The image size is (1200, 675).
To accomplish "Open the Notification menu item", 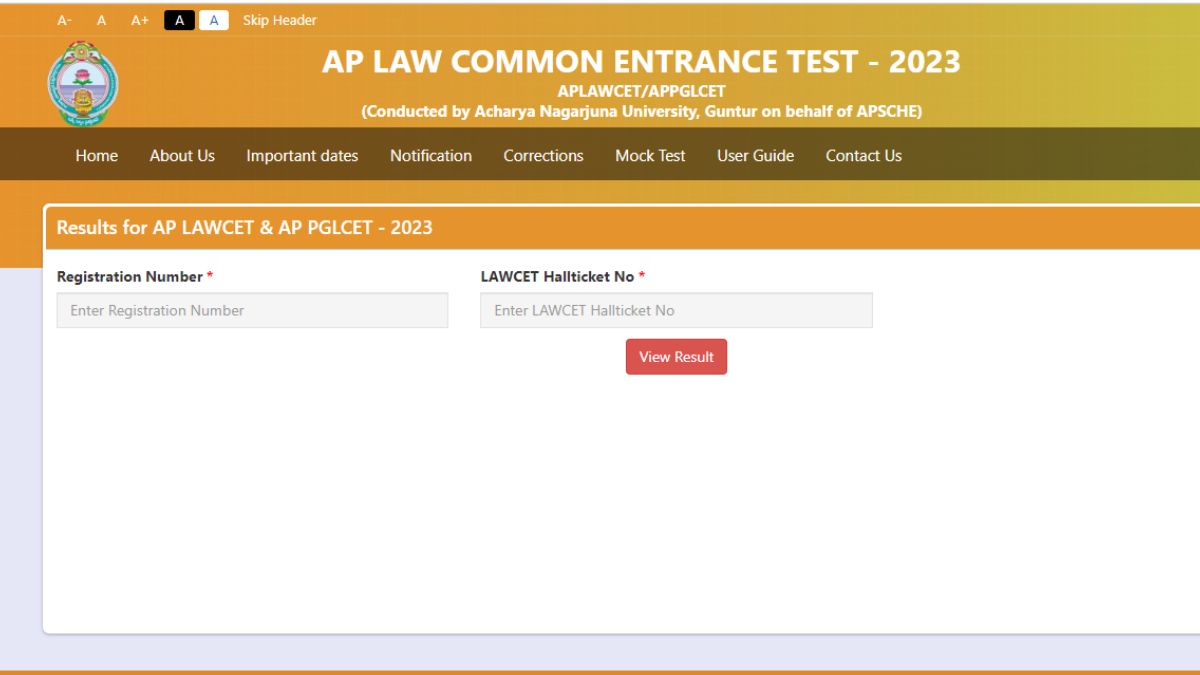I will 431,155.
